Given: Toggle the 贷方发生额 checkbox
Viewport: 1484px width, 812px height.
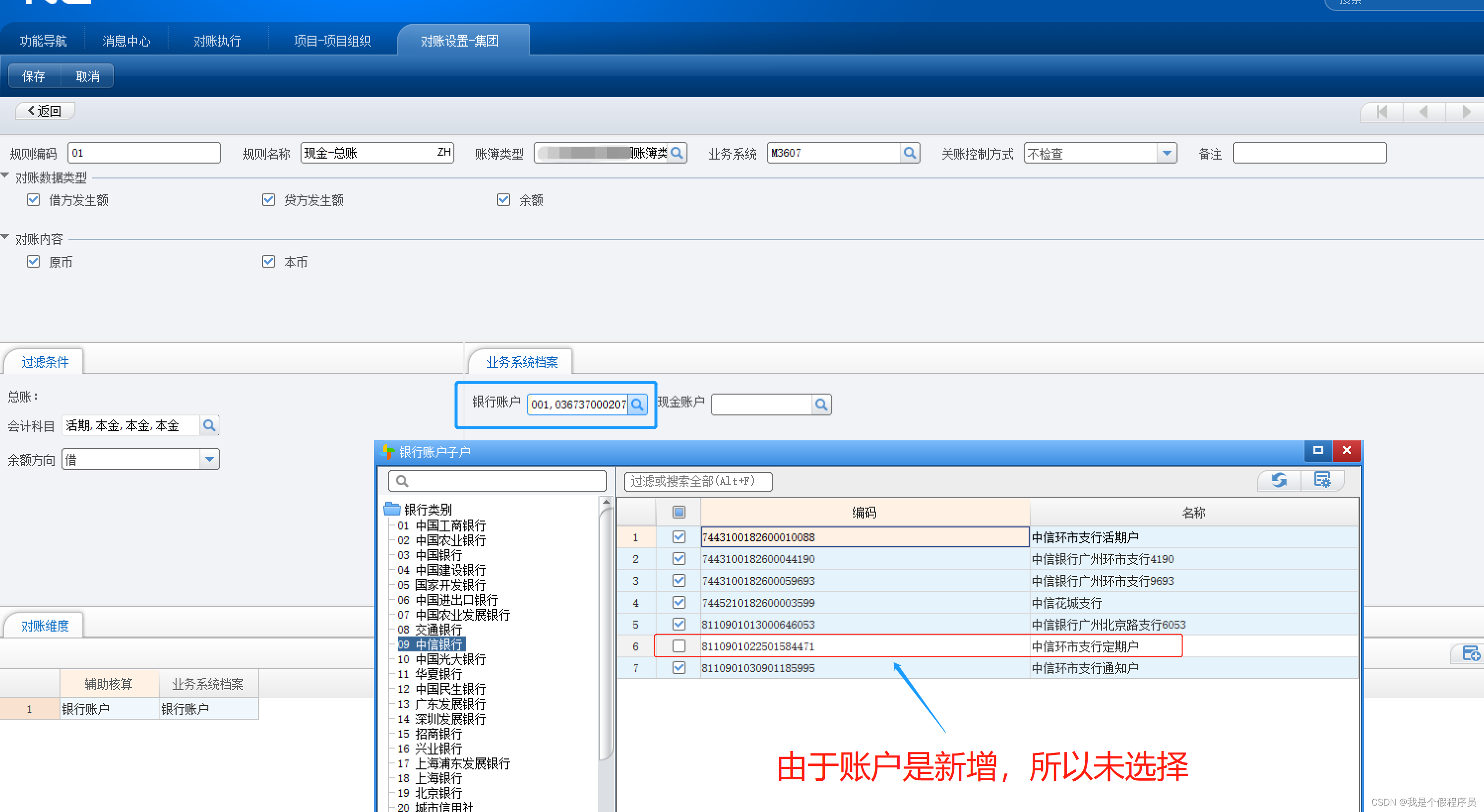Looking at the screenshot, I should (x=268, y=200).
